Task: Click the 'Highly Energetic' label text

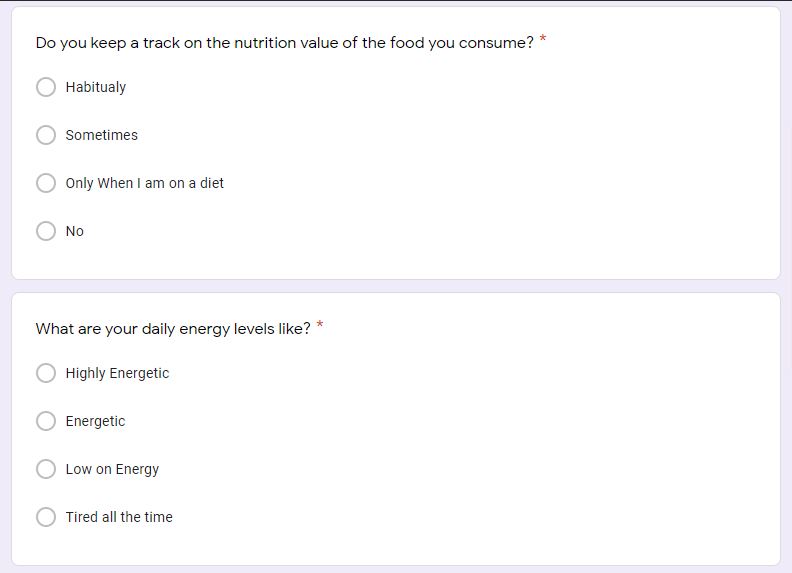Action: tap(117, 373)
